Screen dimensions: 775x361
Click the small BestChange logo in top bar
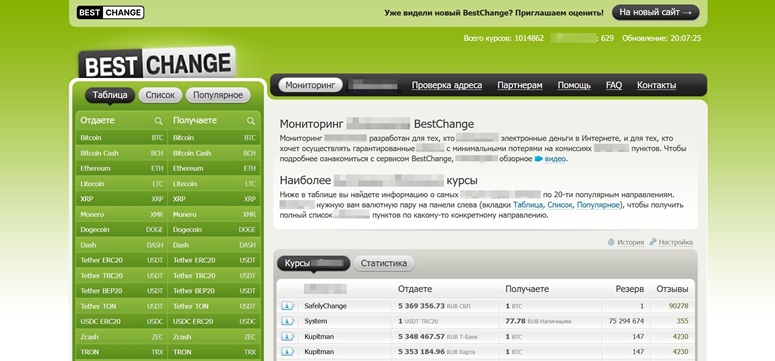tap(110, 12)
